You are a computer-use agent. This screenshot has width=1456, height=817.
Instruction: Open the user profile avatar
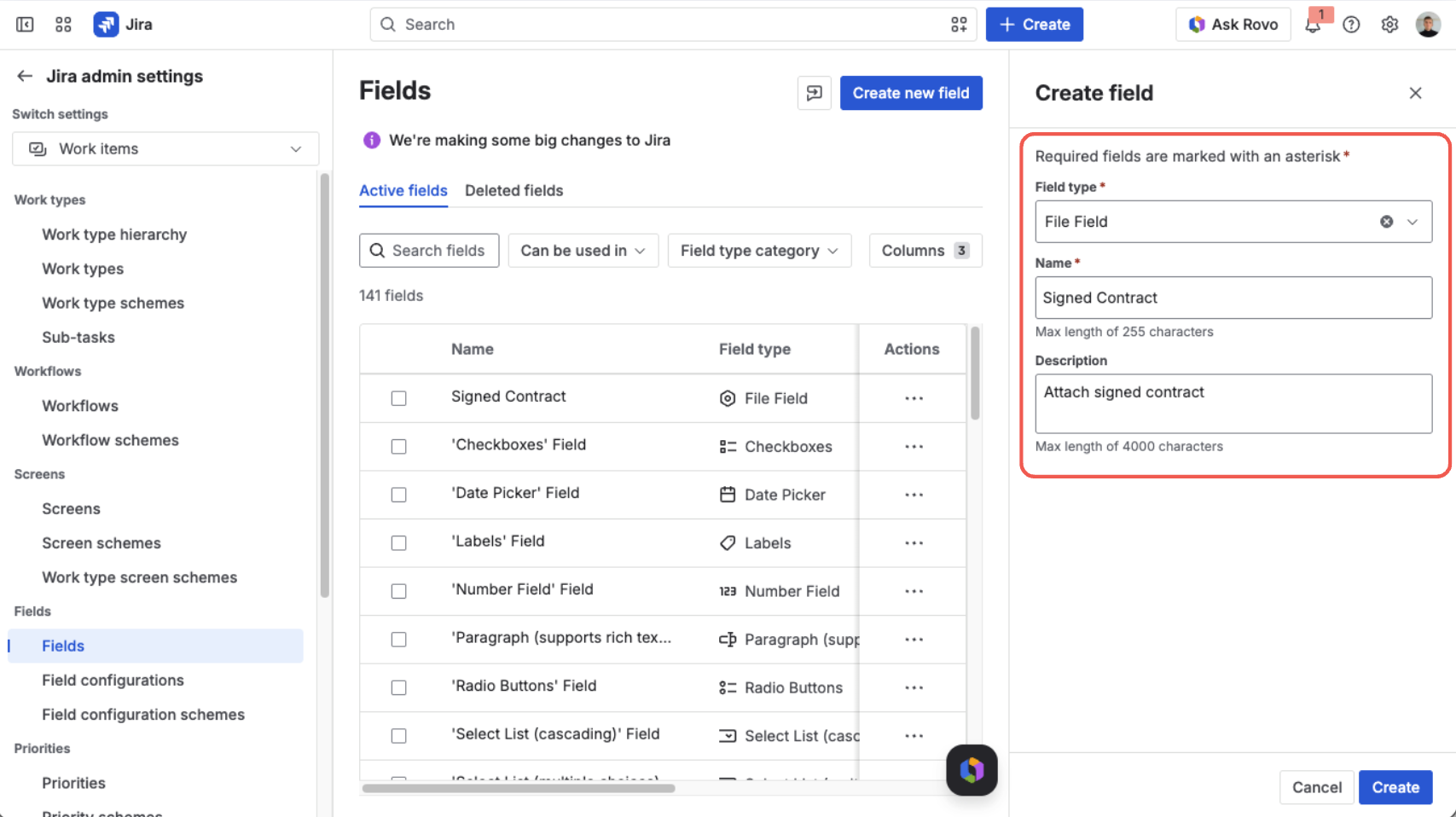pos(1428,25)
